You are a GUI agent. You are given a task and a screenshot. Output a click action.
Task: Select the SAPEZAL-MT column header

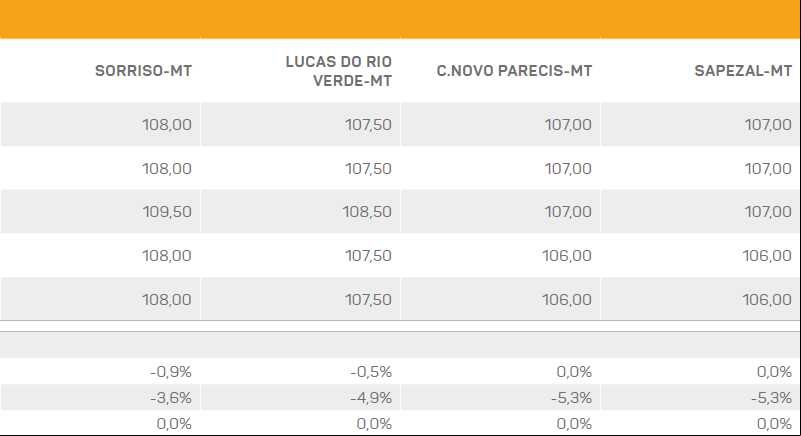(743, 71)
